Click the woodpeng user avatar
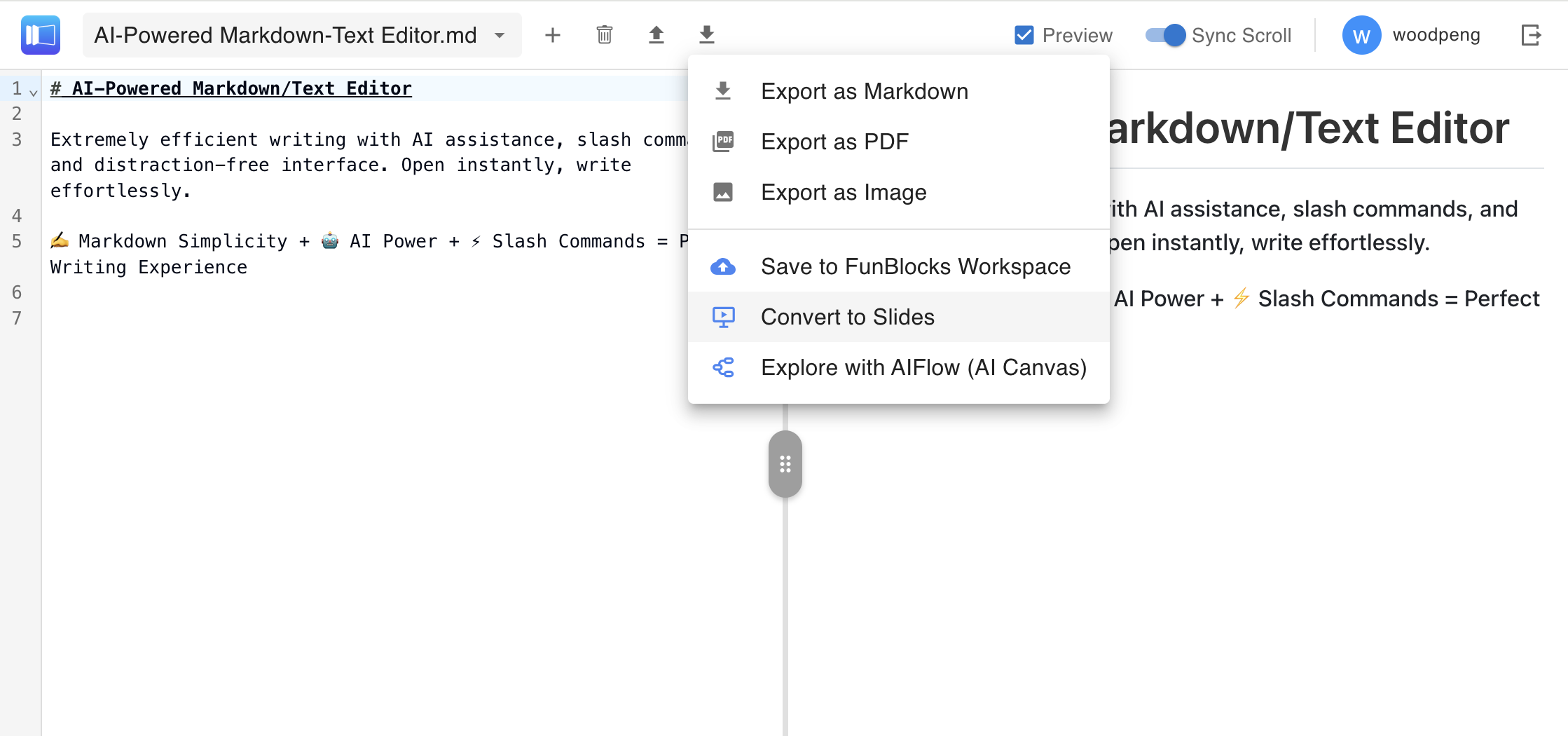This screenshot has width=1568, height=736. pos(1361,34)
